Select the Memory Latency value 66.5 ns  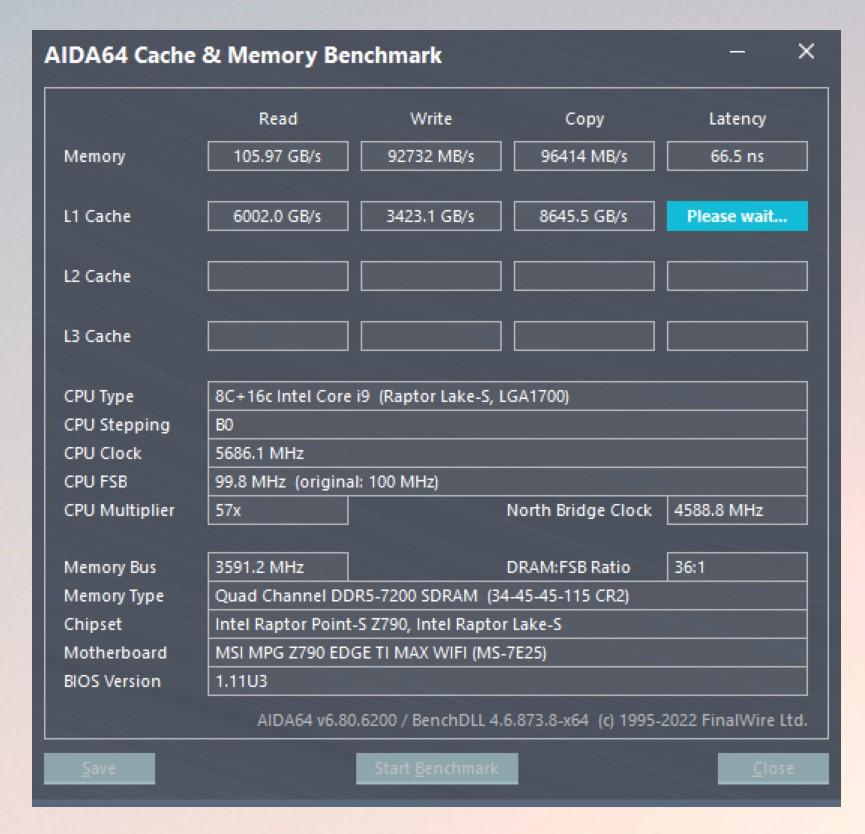tap(737, 156)
